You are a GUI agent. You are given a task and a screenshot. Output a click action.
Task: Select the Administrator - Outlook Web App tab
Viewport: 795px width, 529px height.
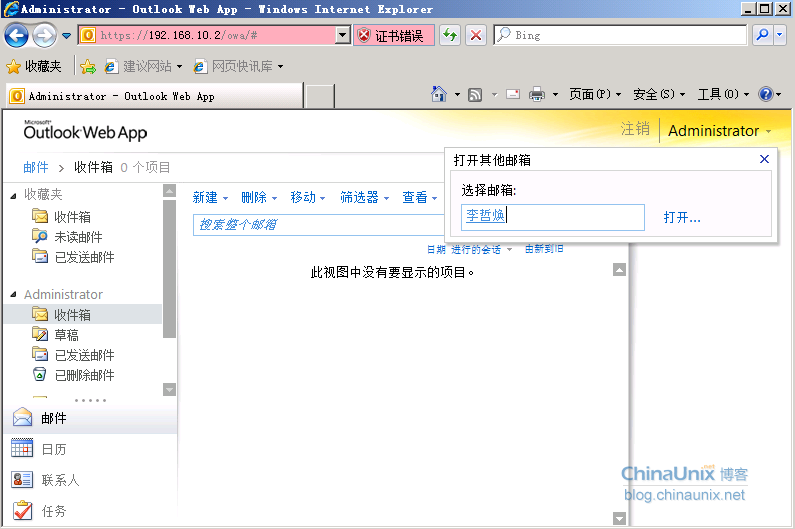click(155, 96)
